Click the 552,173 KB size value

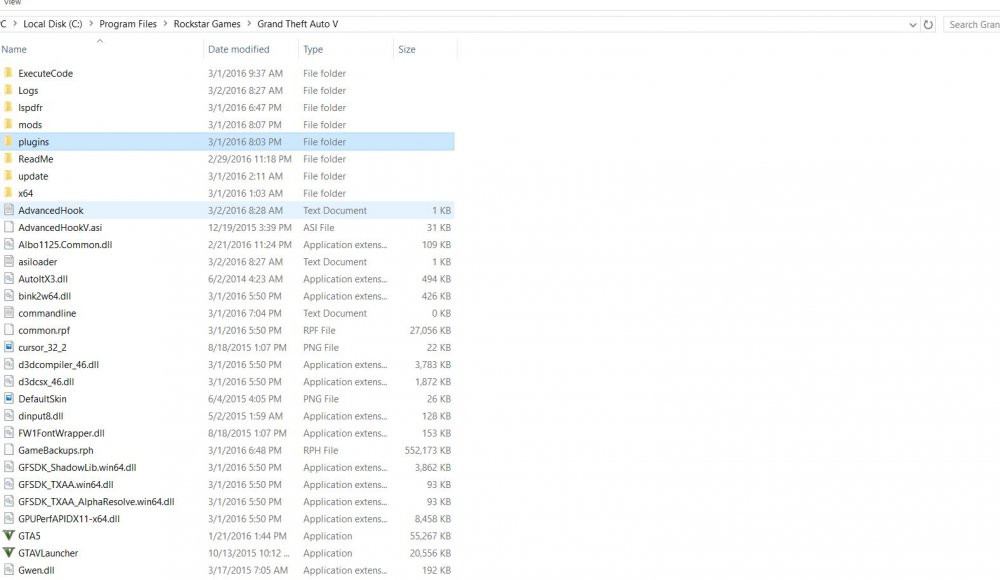tap(427, 450)
